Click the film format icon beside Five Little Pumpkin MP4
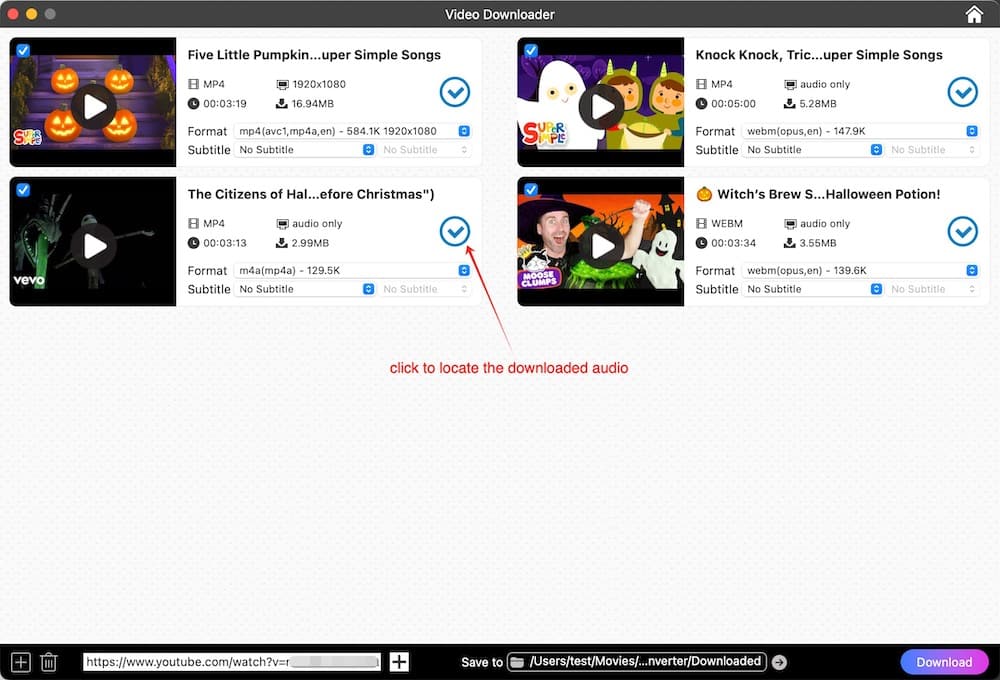The width and height of the screenshot is (1000, 680). (x=193, y=84)
